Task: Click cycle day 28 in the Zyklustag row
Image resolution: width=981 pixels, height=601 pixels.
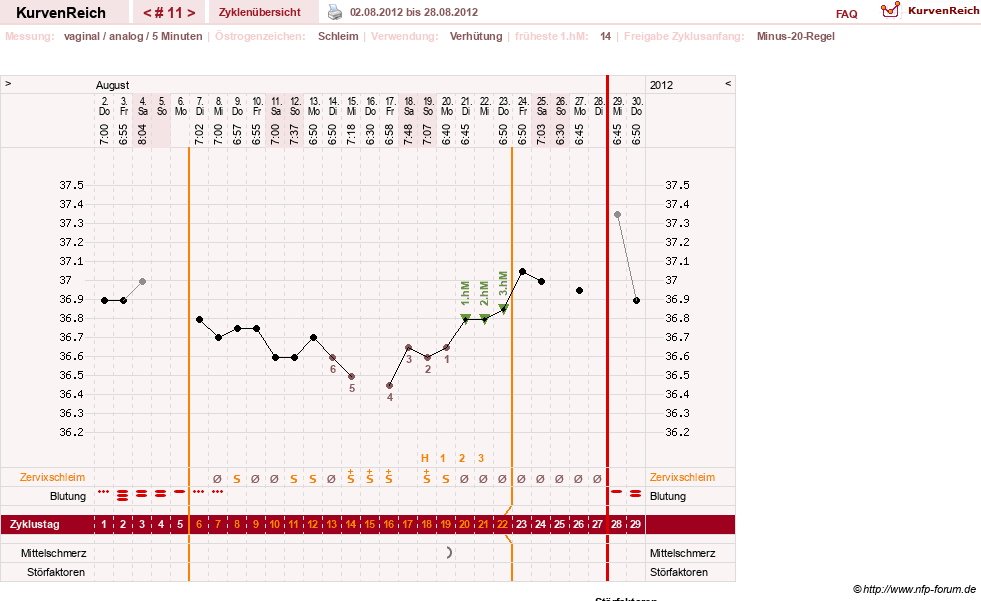Action: [x=617, y=524]
